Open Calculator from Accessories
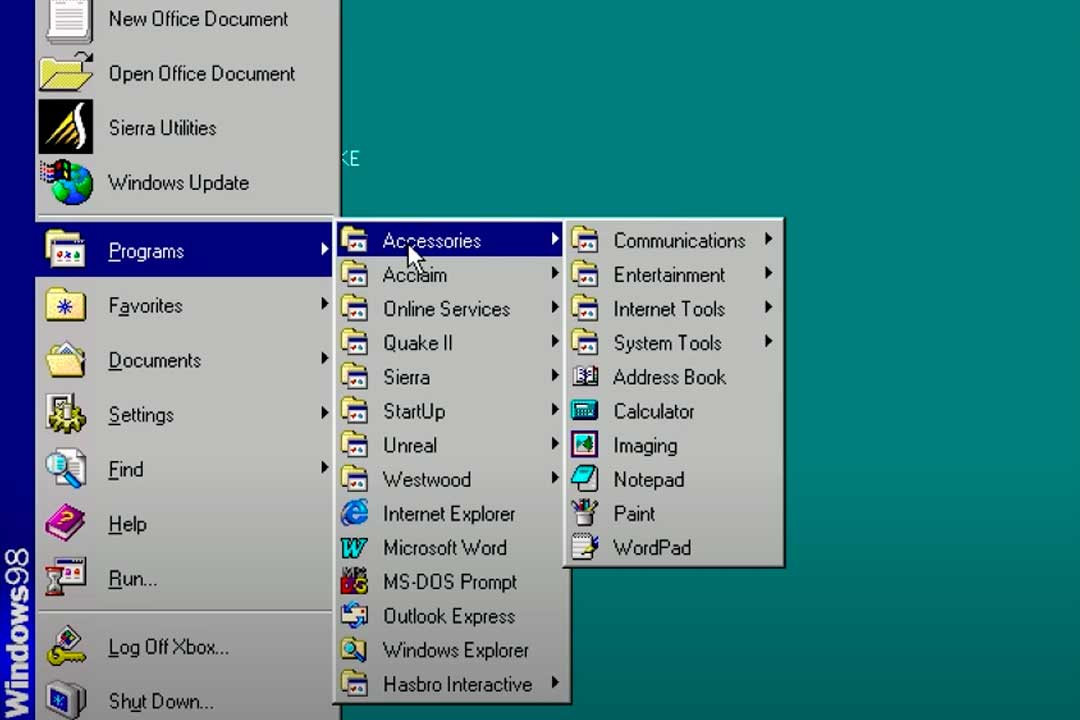 point(674,411)
